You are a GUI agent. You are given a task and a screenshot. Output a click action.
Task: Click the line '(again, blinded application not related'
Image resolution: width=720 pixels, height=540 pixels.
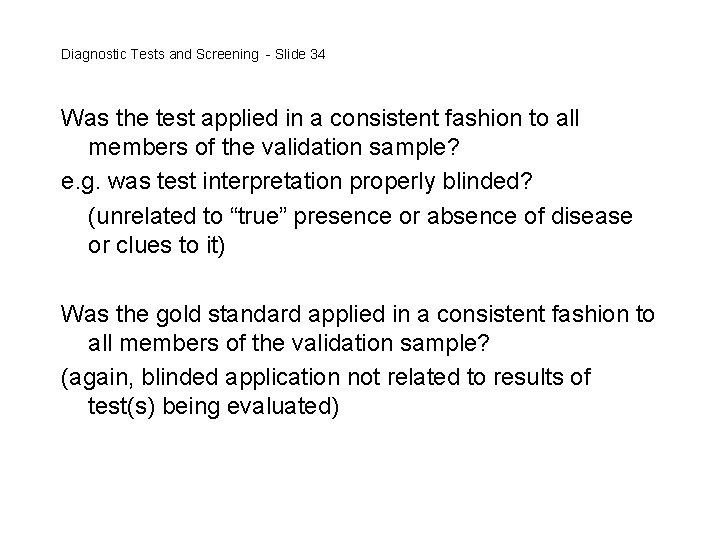326,378
